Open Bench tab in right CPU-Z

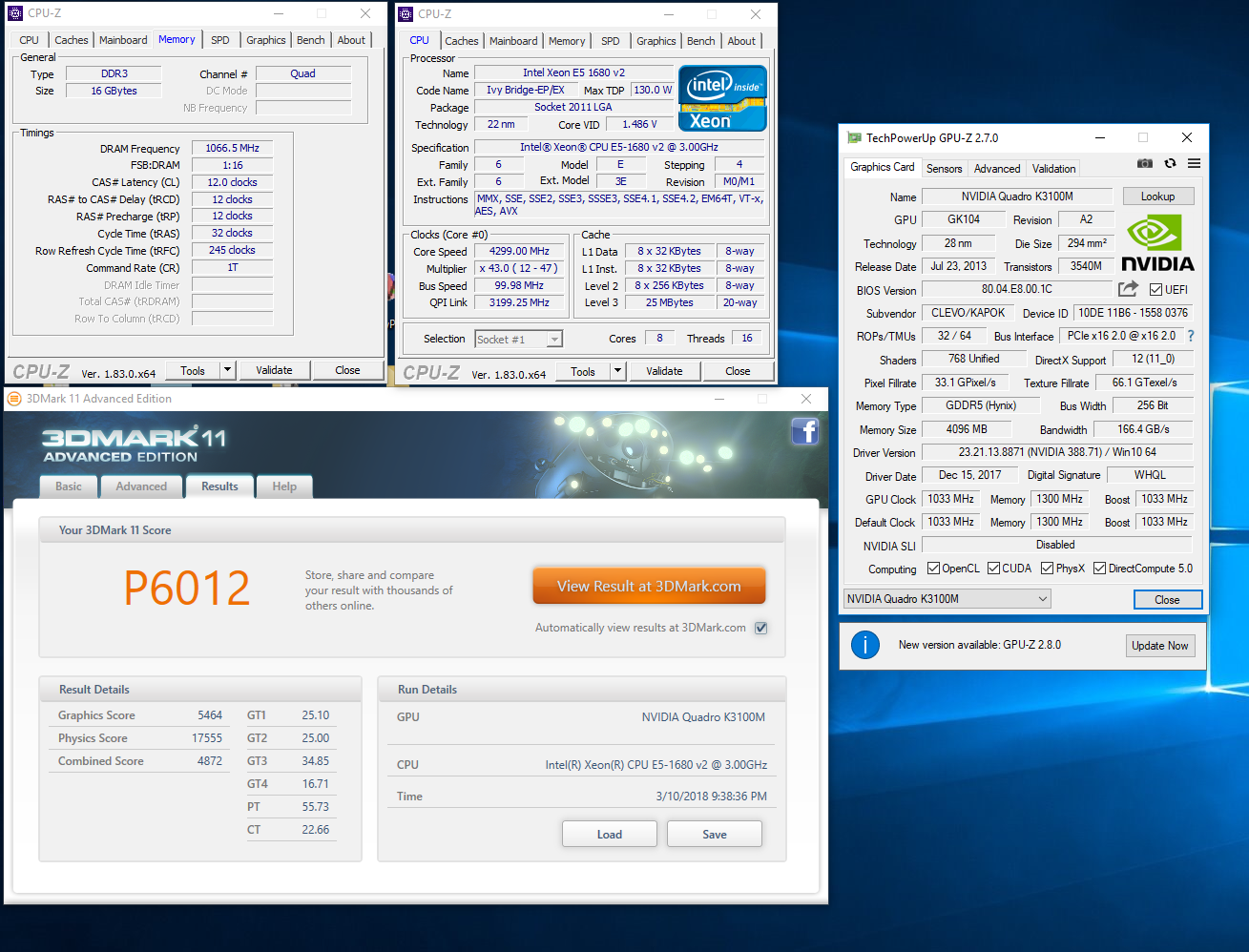(701, 41)
